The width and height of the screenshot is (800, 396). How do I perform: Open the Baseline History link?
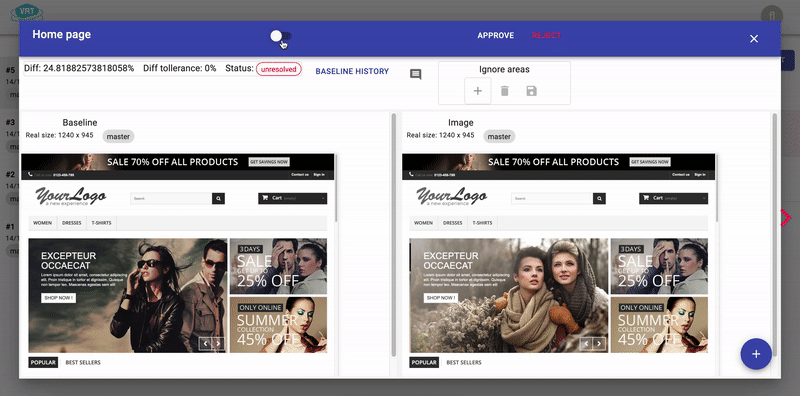point(352,71)
